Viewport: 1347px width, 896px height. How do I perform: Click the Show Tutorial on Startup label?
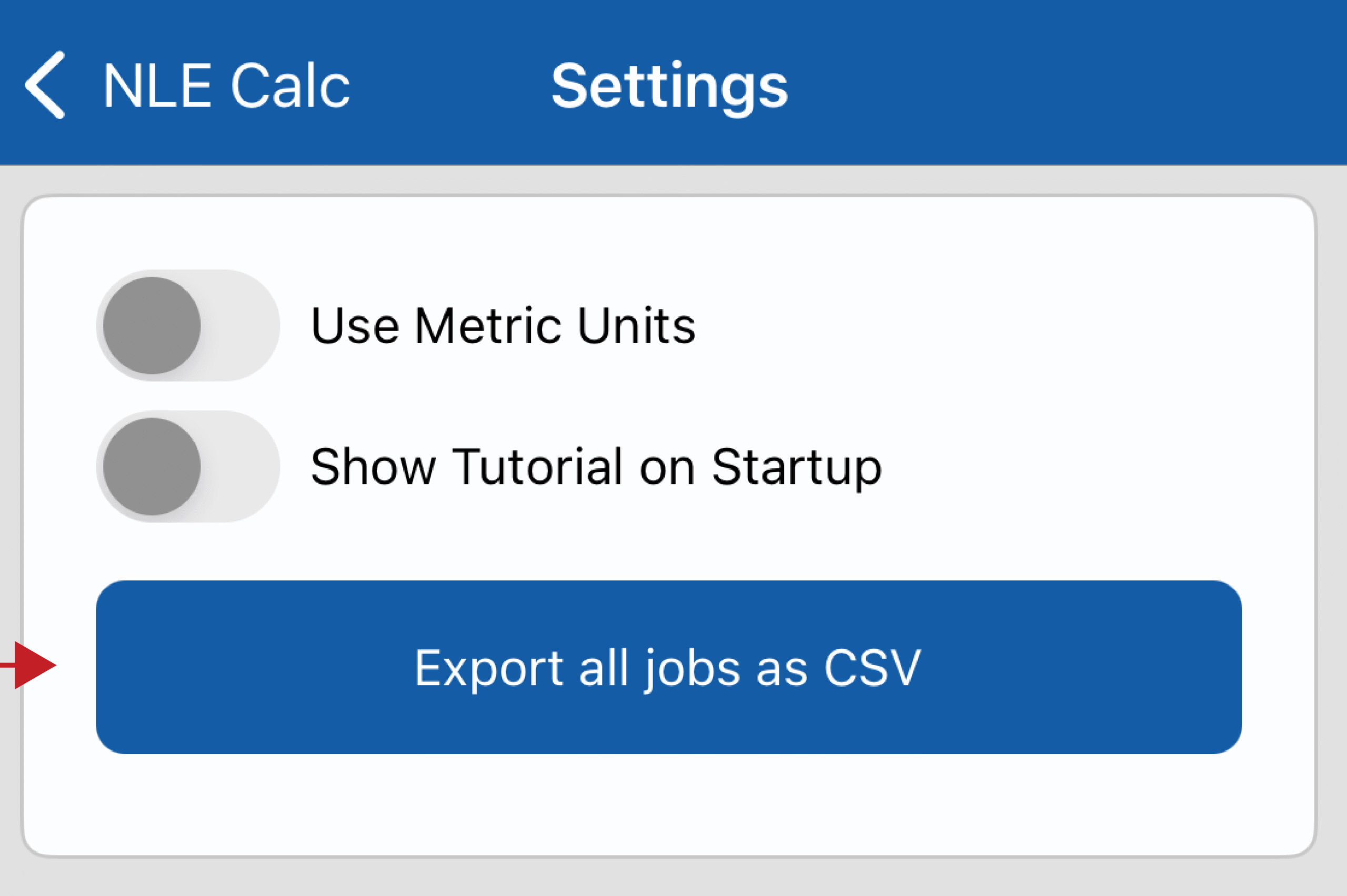click(x=596, y=467)
